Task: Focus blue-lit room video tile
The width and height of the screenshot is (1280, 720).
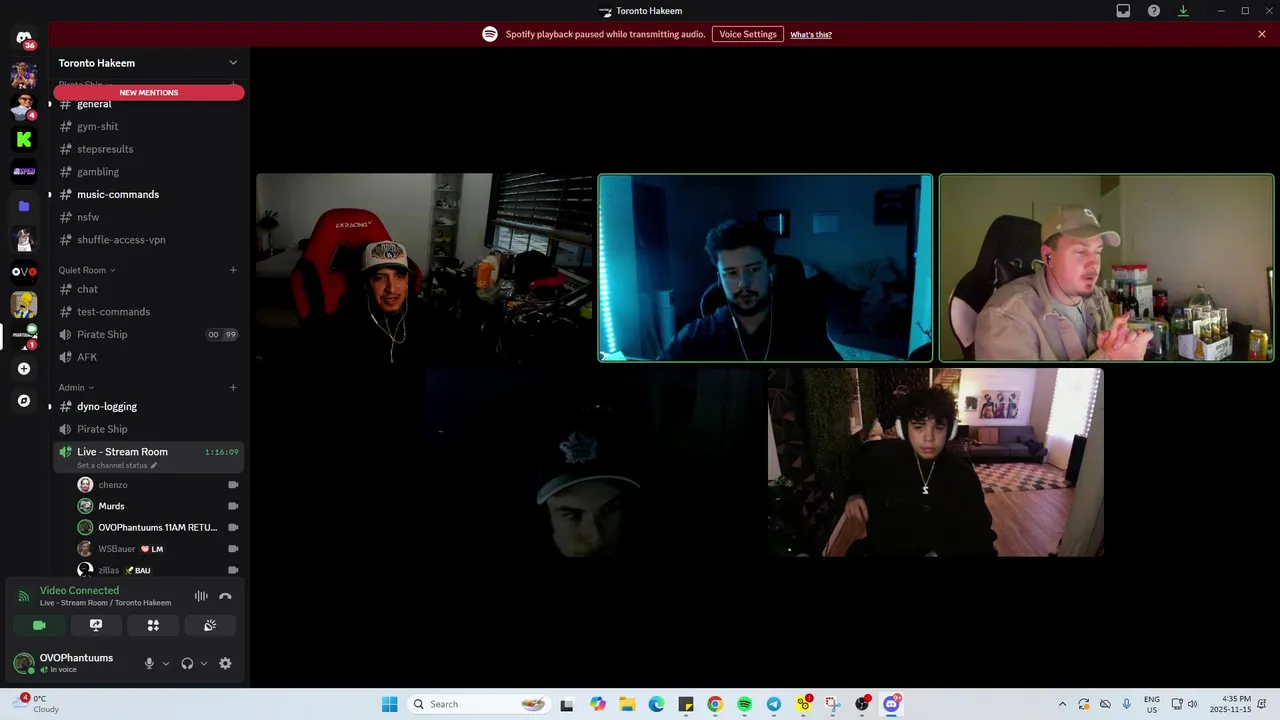Action: tap(765, 268)
